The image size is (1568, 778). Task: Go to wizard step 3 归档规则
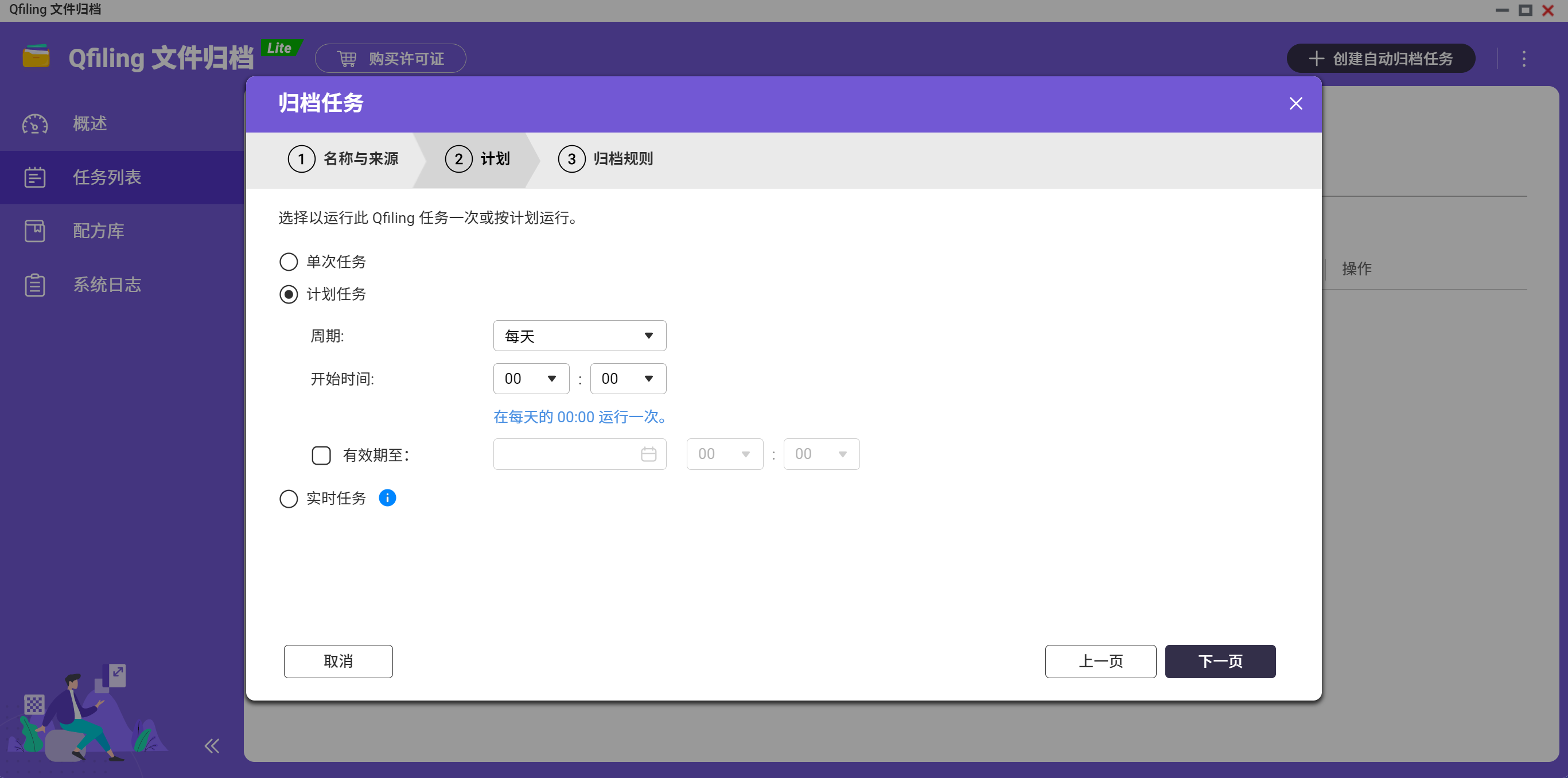pos(605,159)
